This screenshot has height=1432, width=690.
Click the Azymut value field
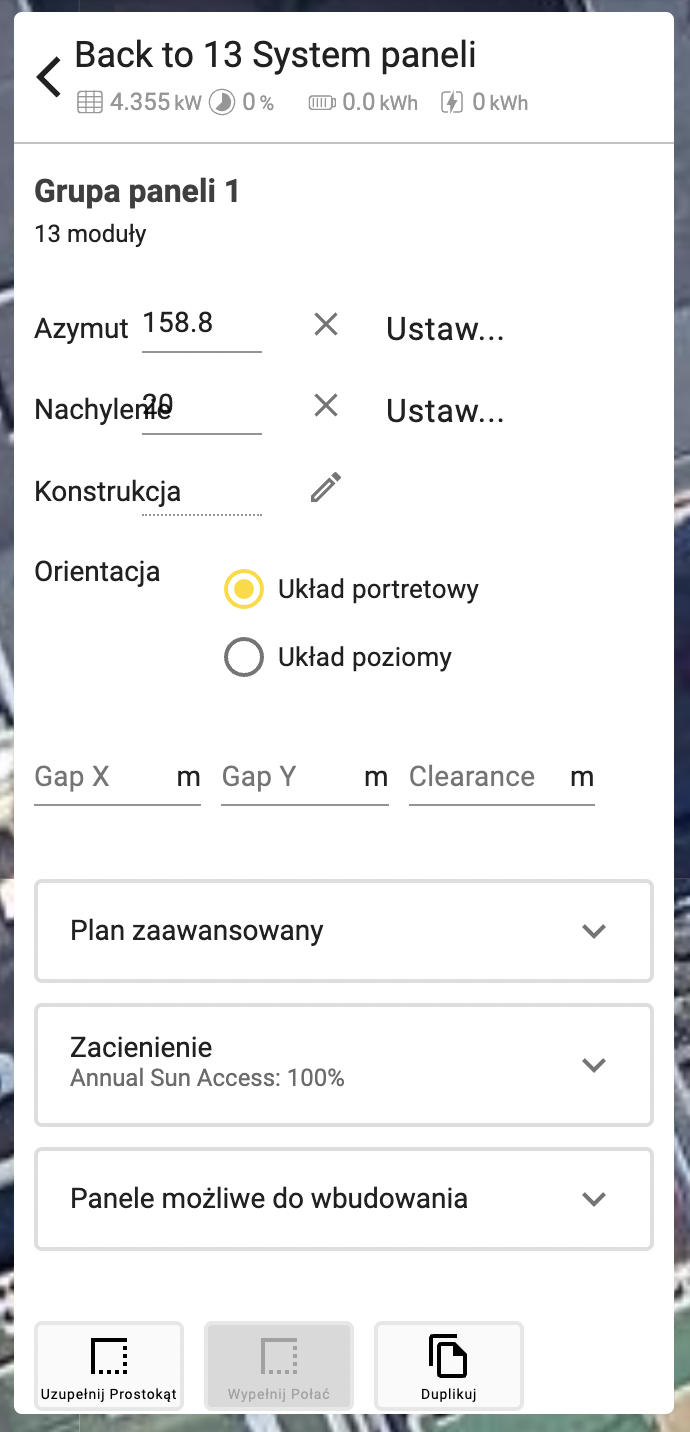202,325
